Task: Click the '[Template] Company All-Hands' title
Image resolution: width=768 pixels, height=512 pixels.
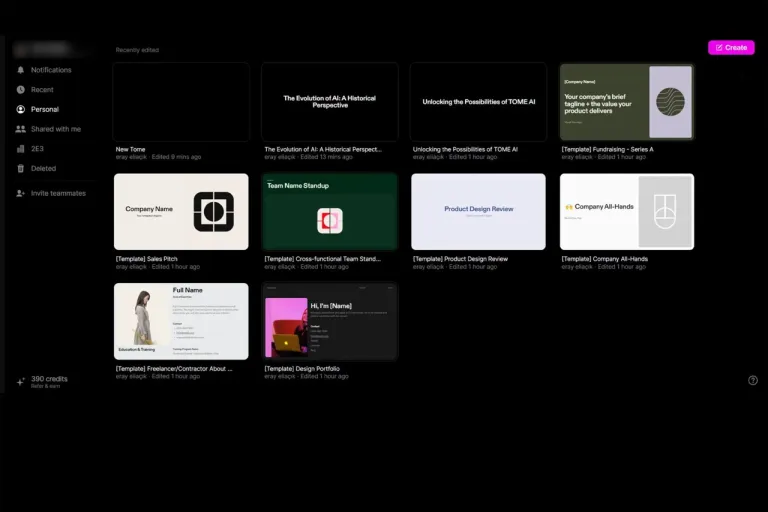Action: (x=604, y=259)
